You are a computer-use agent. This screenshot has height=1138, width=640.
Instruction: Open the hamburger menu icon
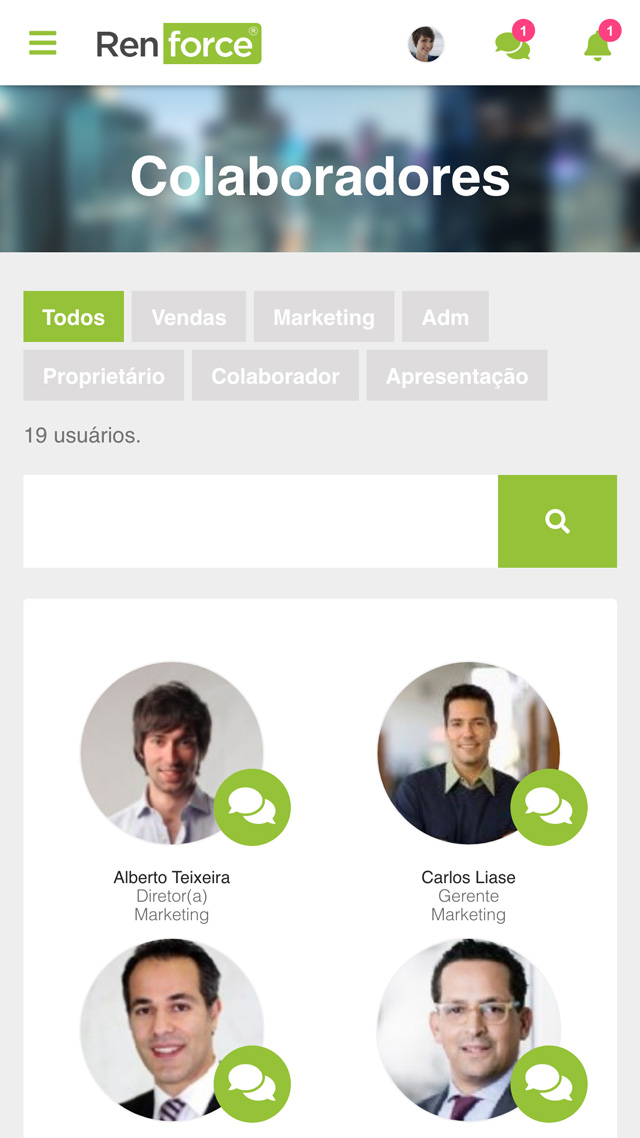pyautogui.click(x=43, y=43)
